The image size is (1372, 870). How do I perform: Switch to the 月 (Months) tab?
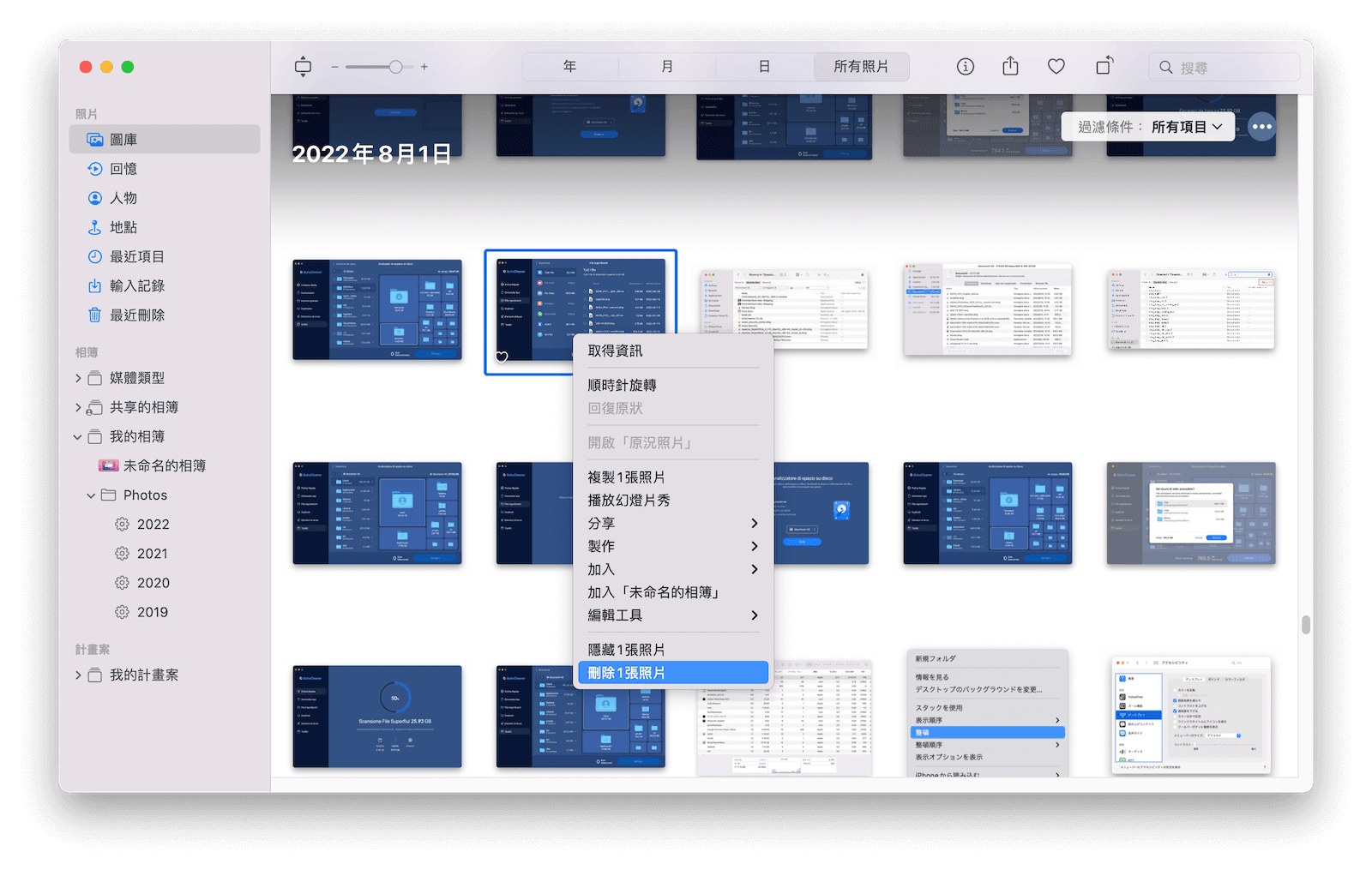tap(667, 66)
